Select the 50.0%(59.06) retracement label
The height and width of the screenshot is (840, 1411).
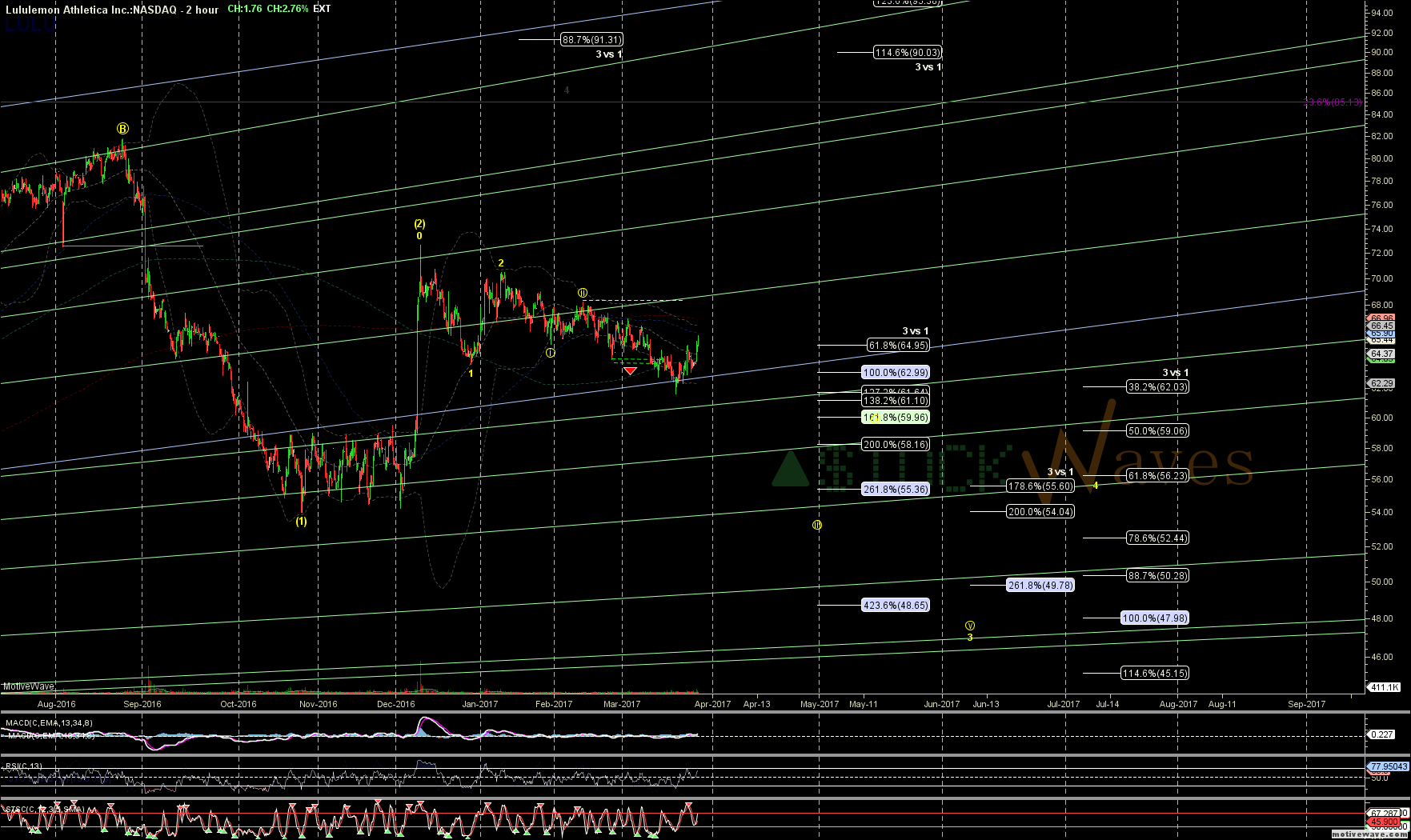[1157, 431]
